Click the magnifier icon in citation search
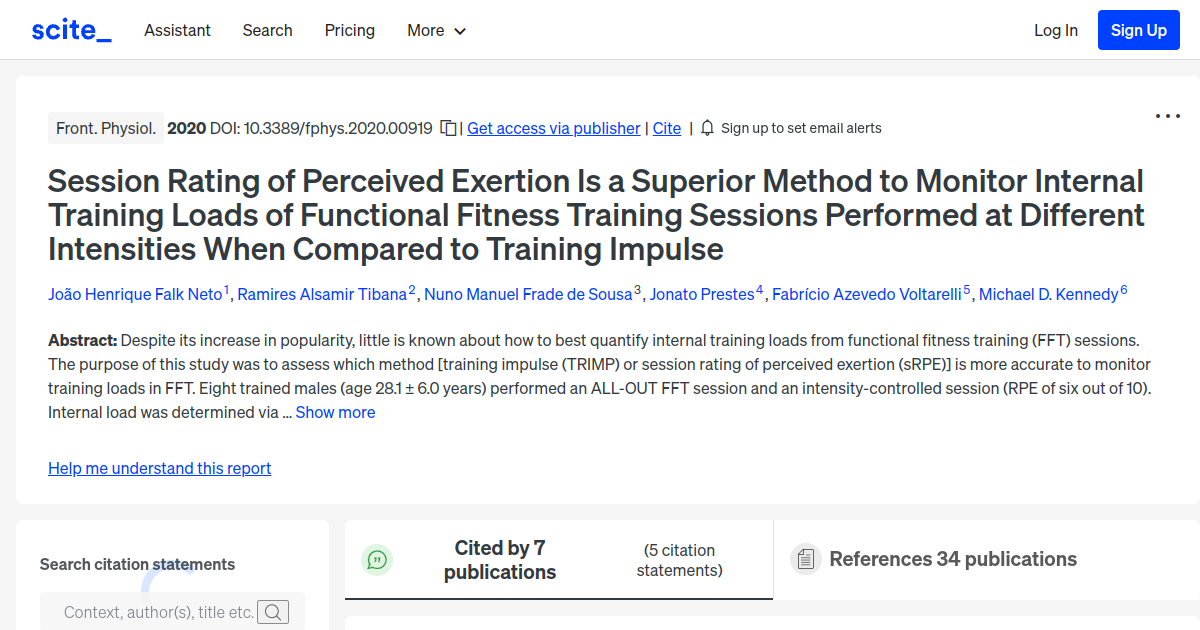The image size is (1200, 630). pos(273,611)
